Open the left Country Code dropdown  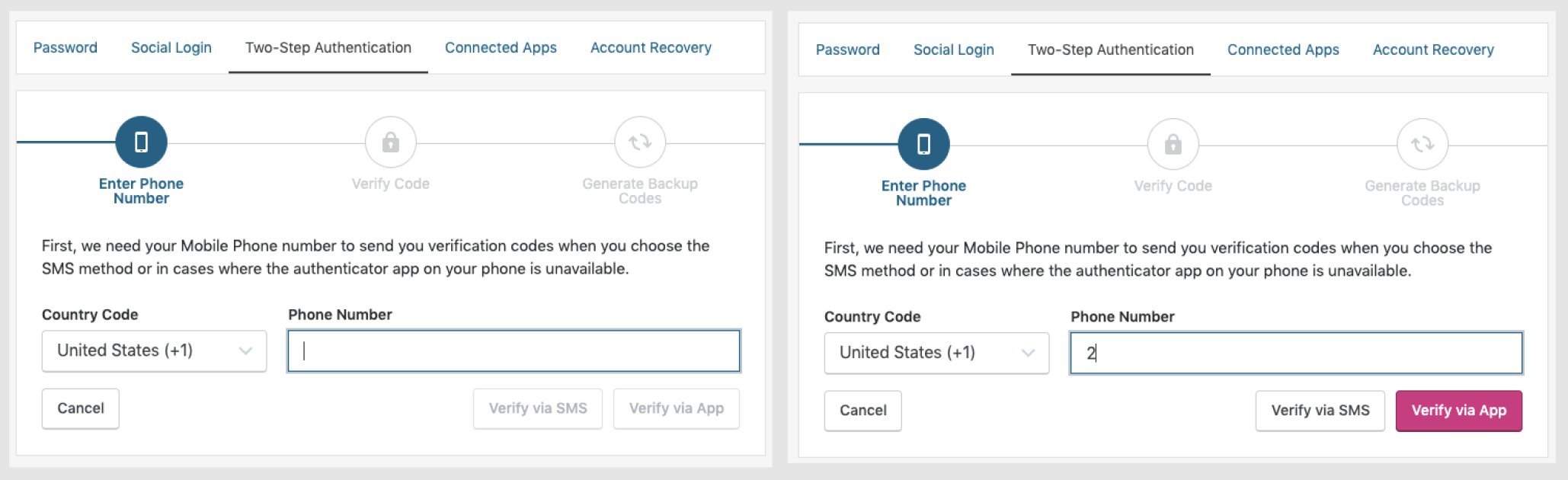tap(154, 350)
